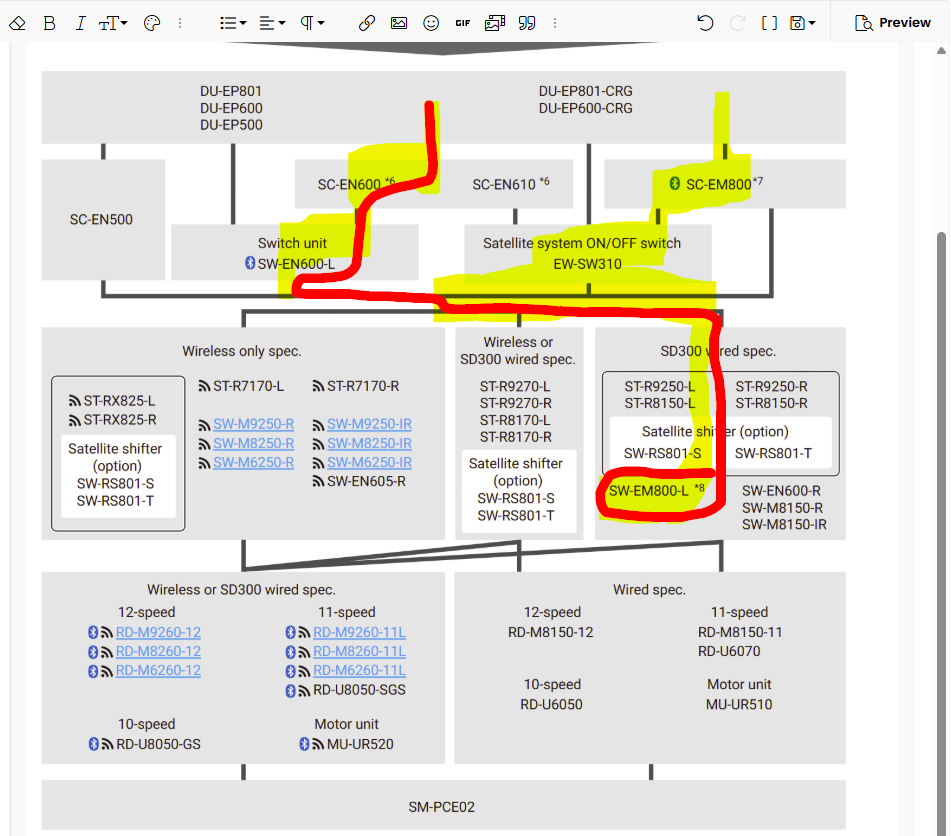Click the eraser clear formatting icon
The width and height of the screenshot is (951, 836).
(18, 23)
